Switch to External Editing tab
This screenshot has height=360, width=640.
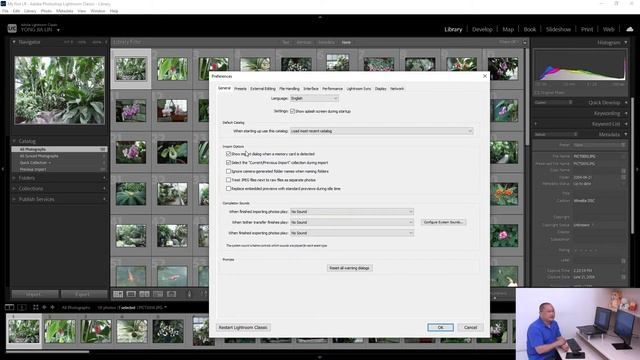point(263,89)
